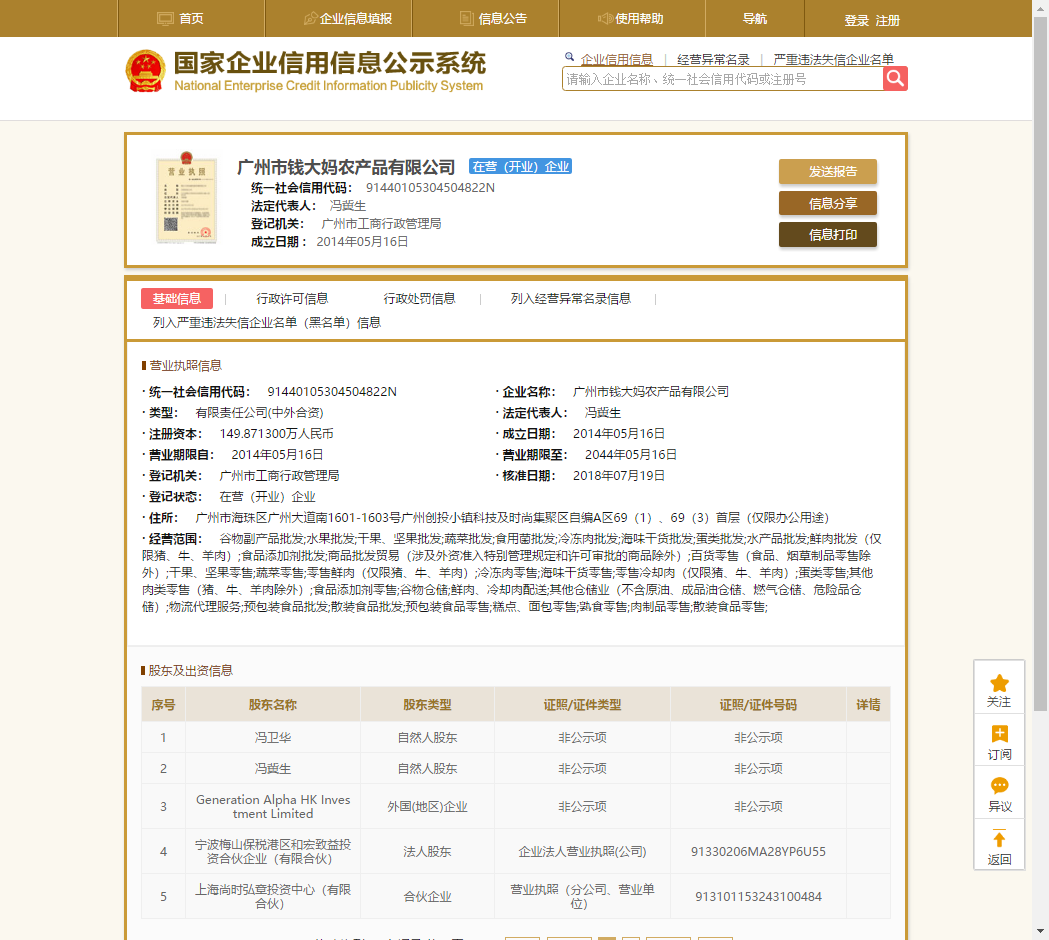Open 使用帮助 in the navigation bar
1049x940 pixels.
tap(630, 19)
